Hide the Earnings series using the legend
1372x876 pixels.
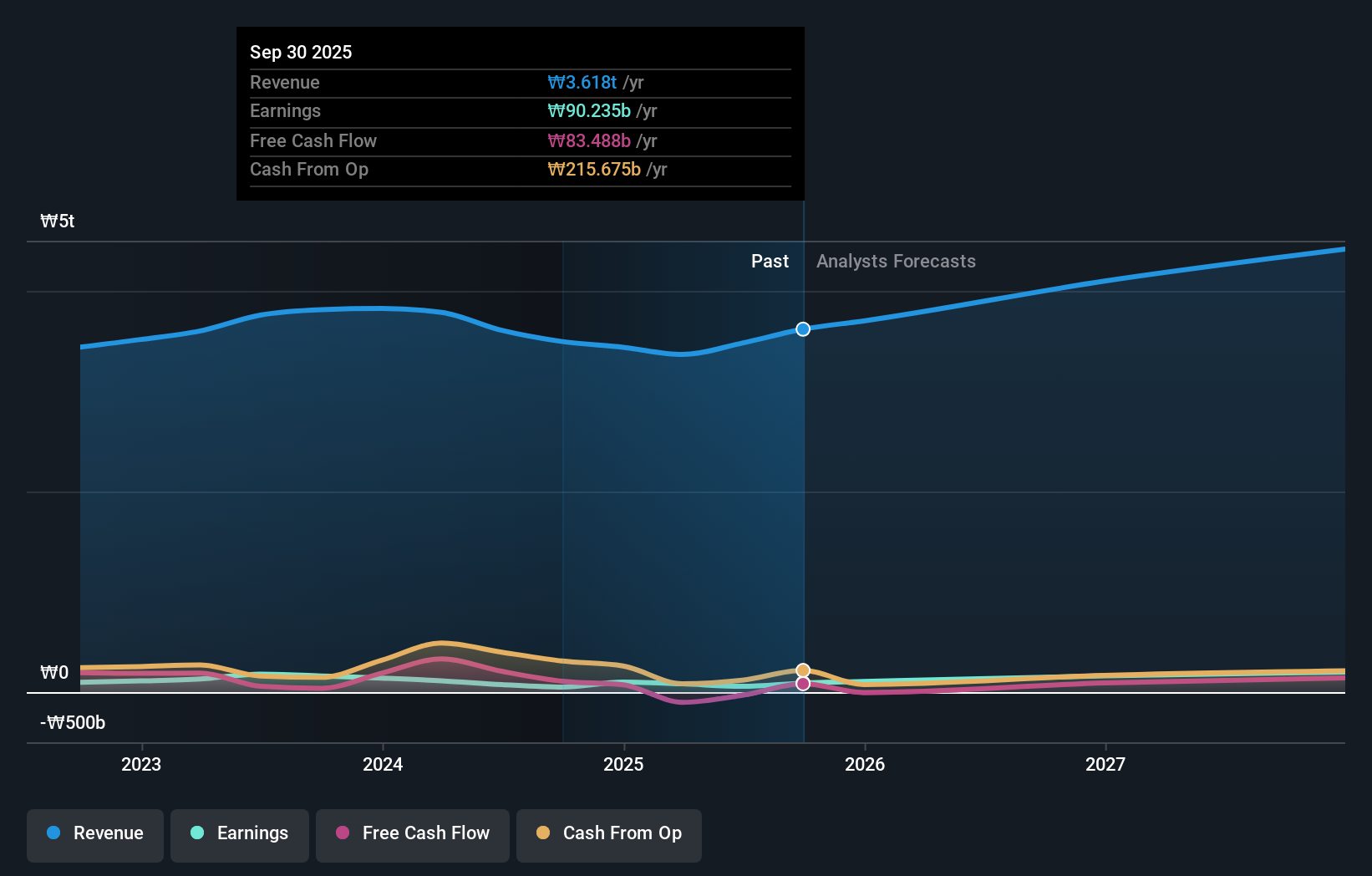tap(239, 833)
